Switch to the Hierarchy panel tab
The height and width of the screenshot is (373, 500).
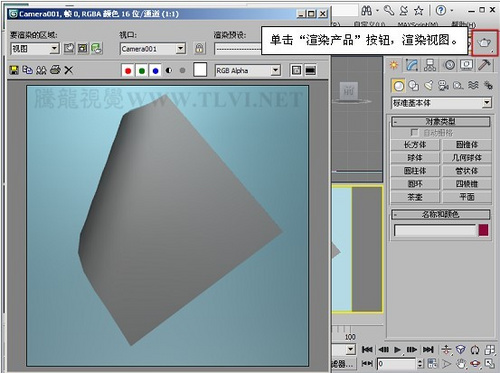(x=430, y=65)
